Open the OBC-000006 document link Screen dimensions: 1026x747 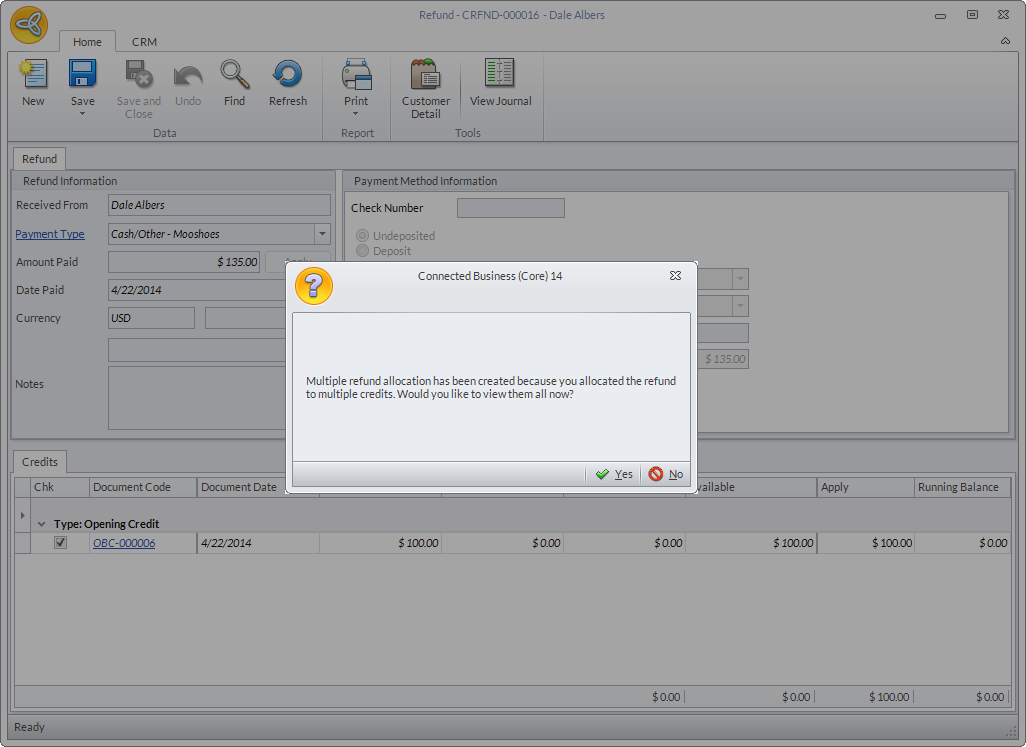(x=124, y=543)
